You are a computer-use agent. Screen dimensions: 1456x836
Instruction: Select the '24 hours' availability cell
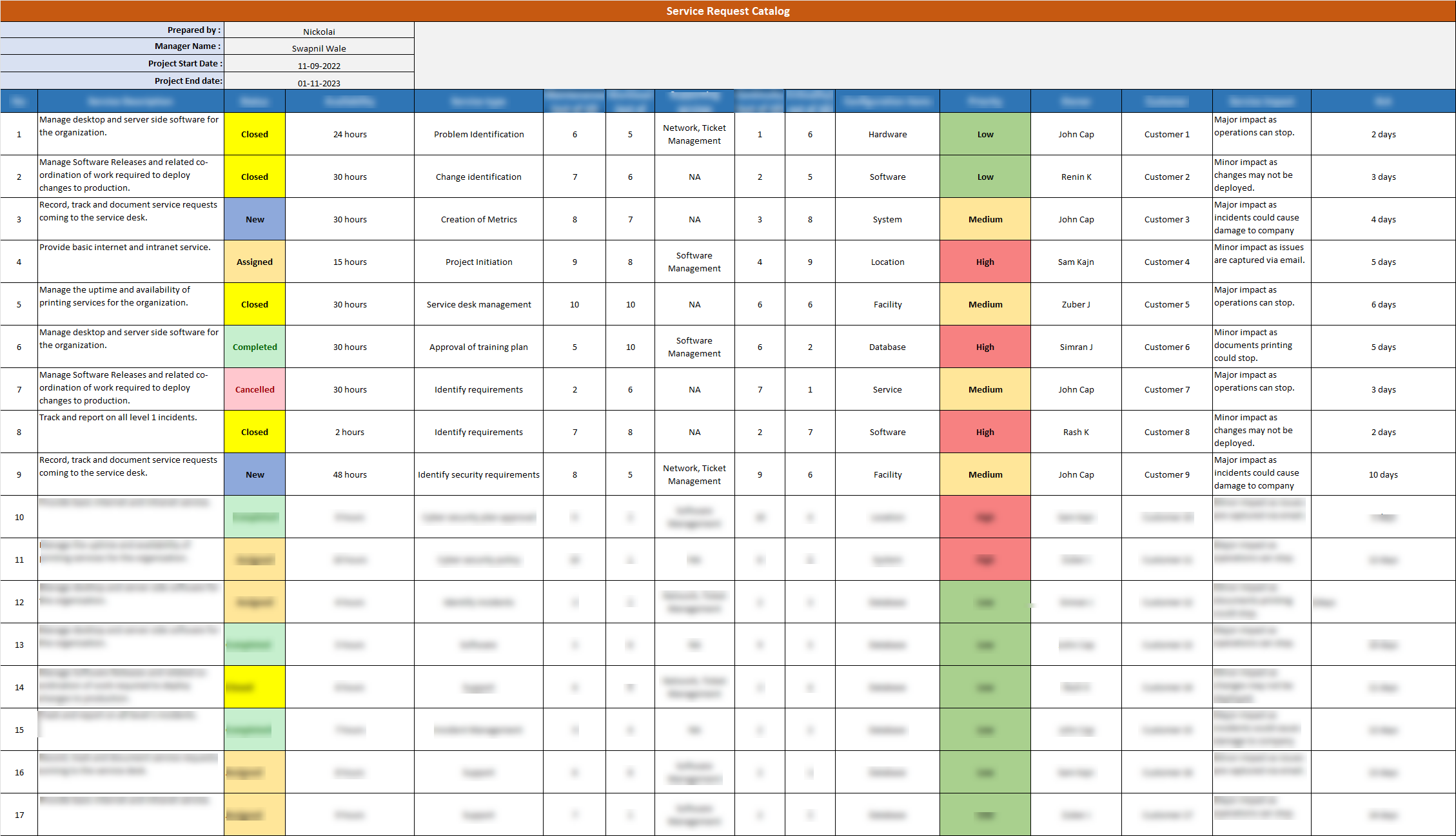pos(349,134)
